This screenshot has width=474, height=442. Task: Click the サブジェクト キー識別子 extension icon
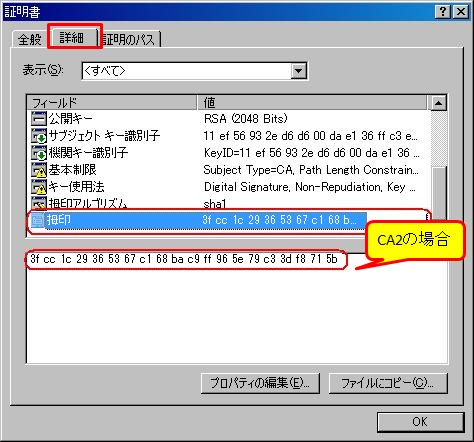point(39,136)
